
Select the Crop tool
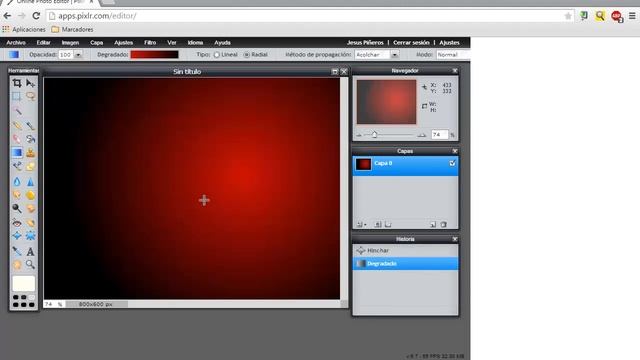(17, 83)
